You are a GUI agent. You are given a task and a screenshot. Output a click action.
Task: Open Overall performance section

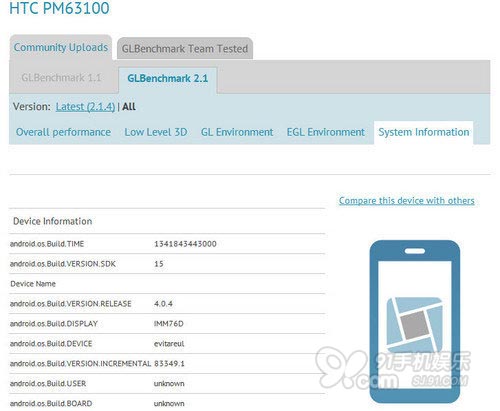pos(63,132)
